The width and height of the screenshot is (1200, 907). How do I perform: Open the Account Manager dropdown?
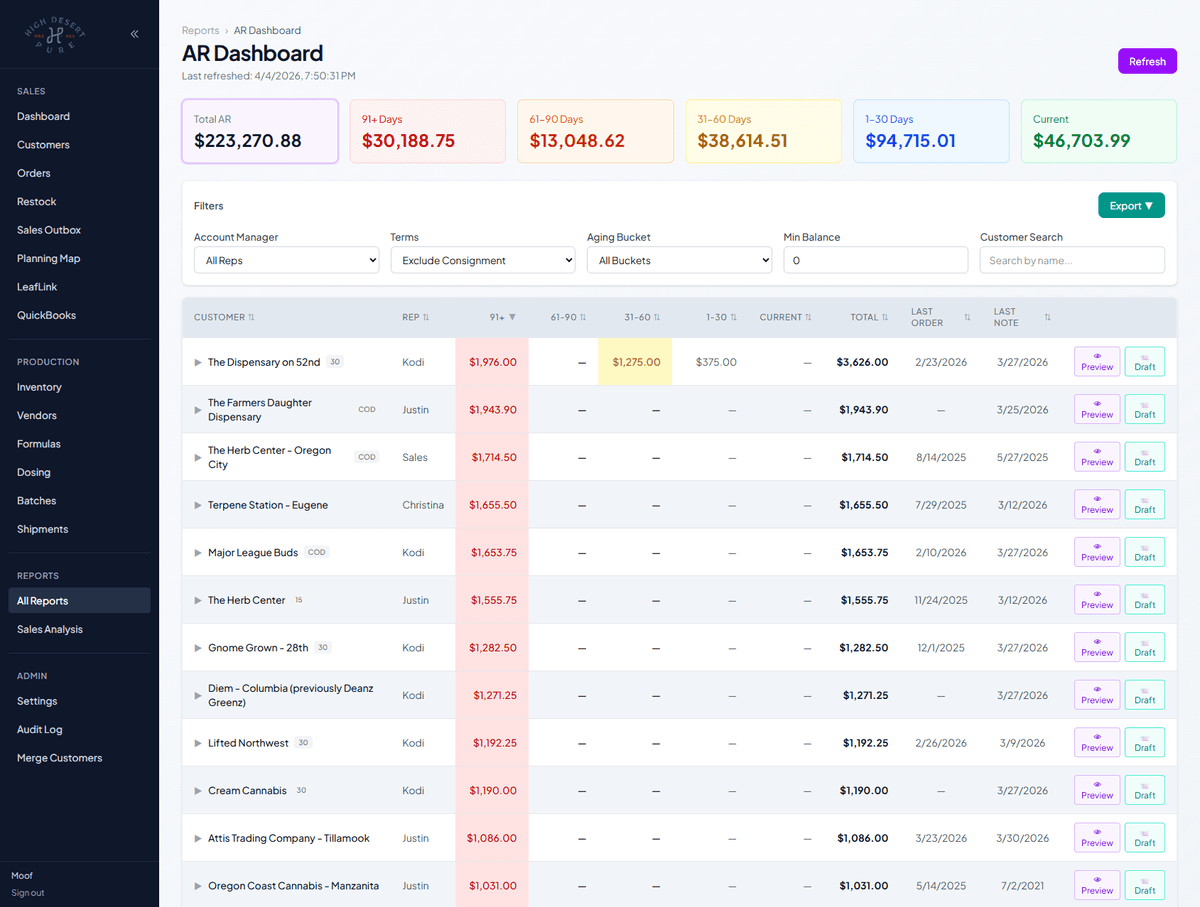[286, 259]
